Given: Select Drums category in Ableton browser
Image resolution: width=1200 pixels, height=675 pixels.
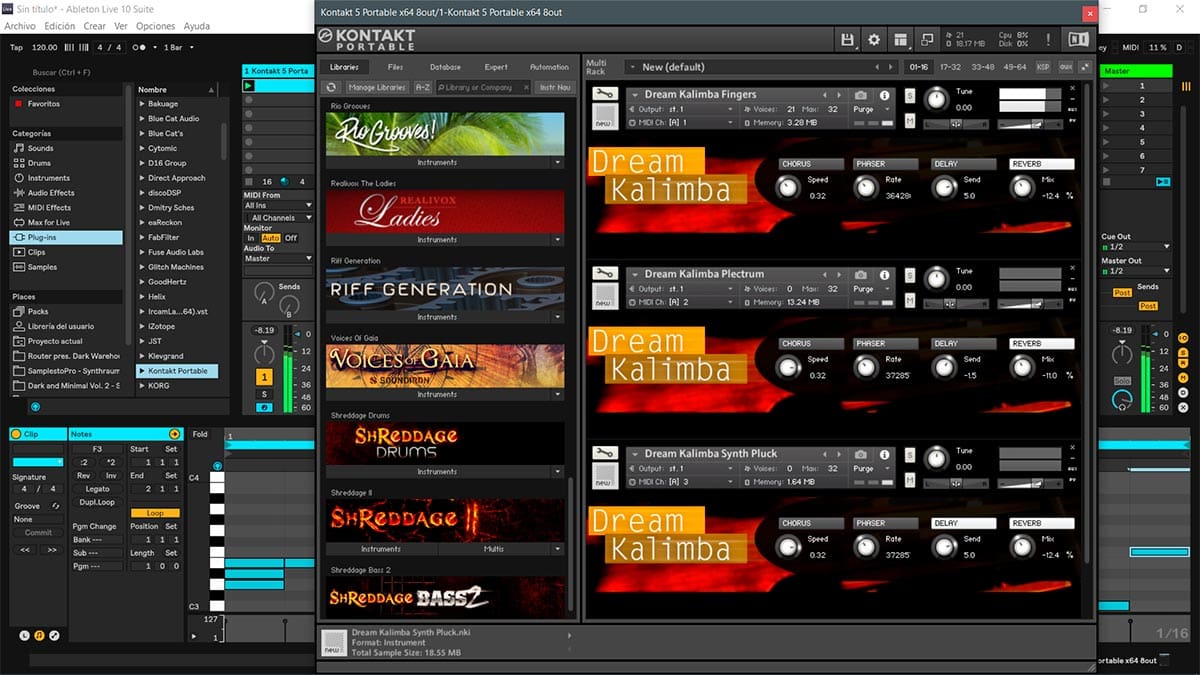Looking at the screenshot, I should pyautogui.click(x=39, y=163).
